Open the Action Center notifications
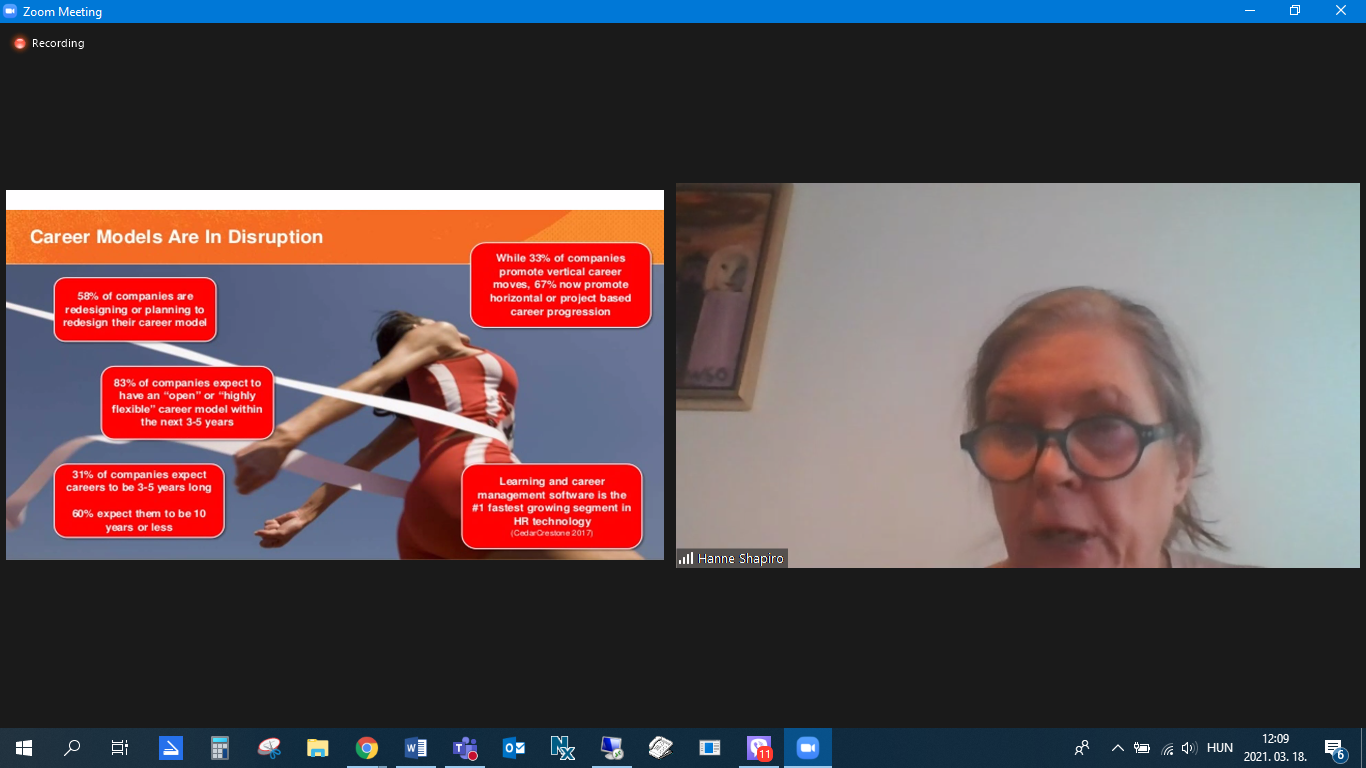Screen dimensions: 1366x768 1334,748
